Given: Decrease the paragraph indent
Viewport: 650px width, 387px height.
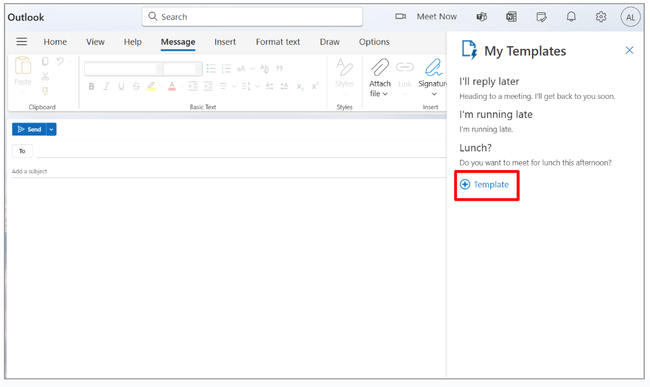Looking at the screenshot, I should tap(193, 86).
